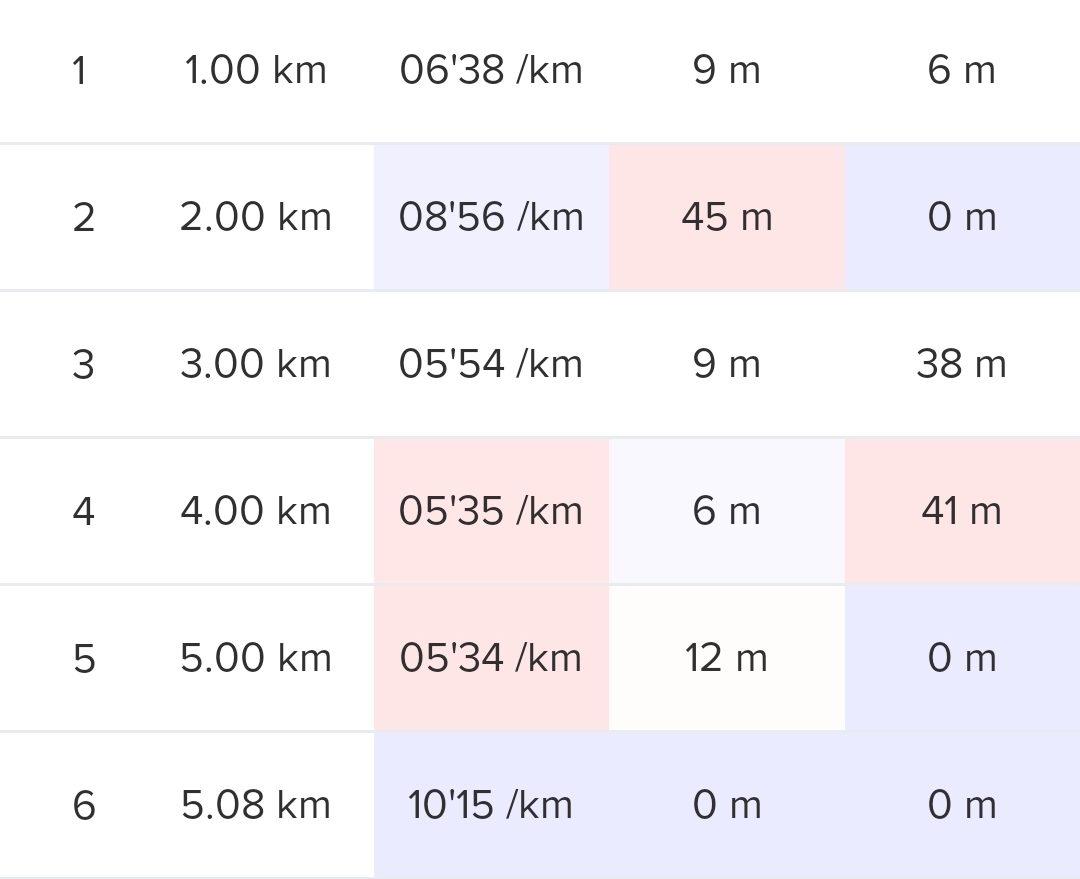This screenshot has height=879, width=1080.
Task: Click the 5.08 km distance cell
Action: point(255,806)
